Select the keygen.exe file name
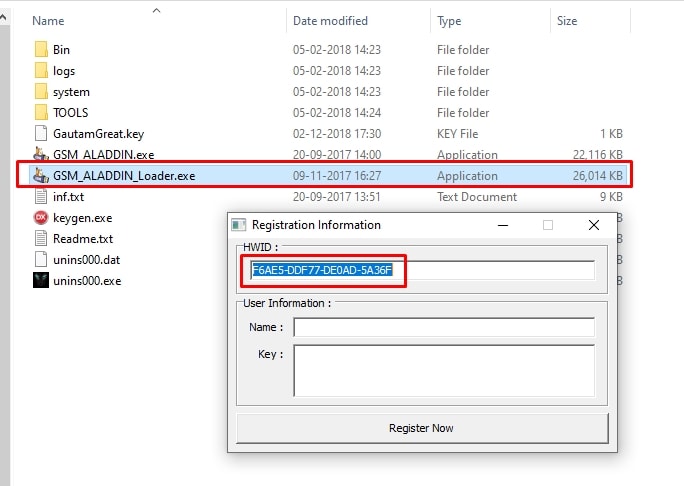Screen dimensions: 684x486 tap(83, 218)
